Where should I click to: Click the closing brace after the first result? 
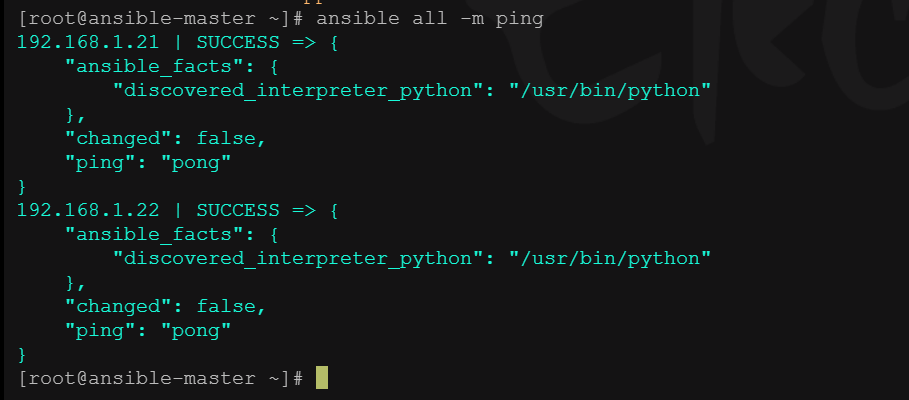click(x=22, y=186)
